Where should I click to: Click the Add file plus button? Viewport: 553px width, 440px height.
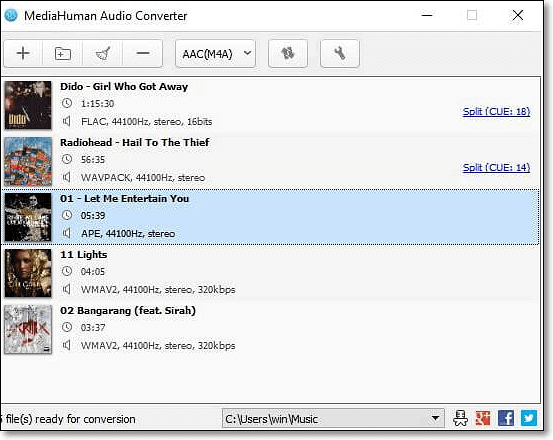click(23, 53)
